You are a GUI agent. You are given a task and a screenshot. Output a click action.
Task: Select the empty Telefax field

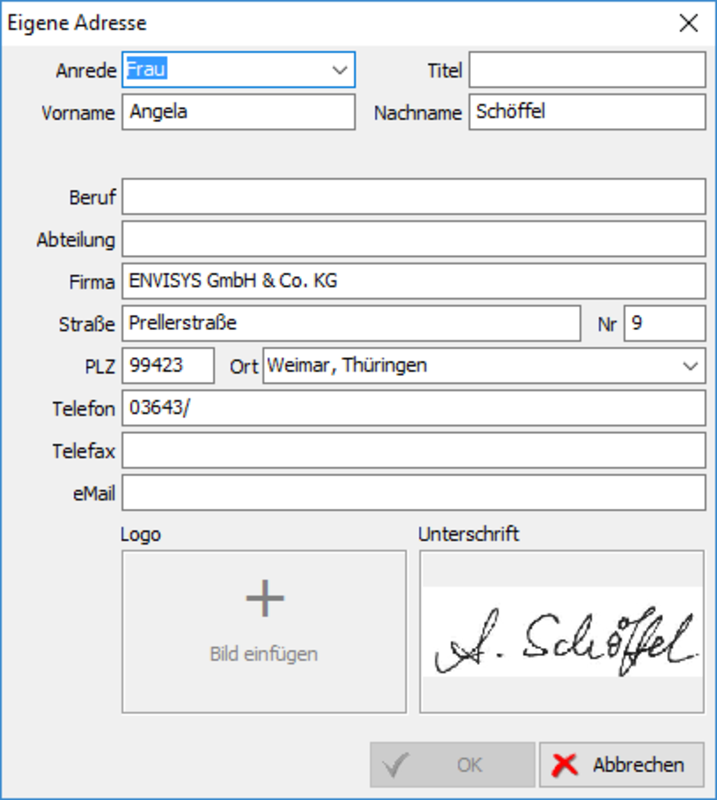pyautogui.click(x=413, y=451)
